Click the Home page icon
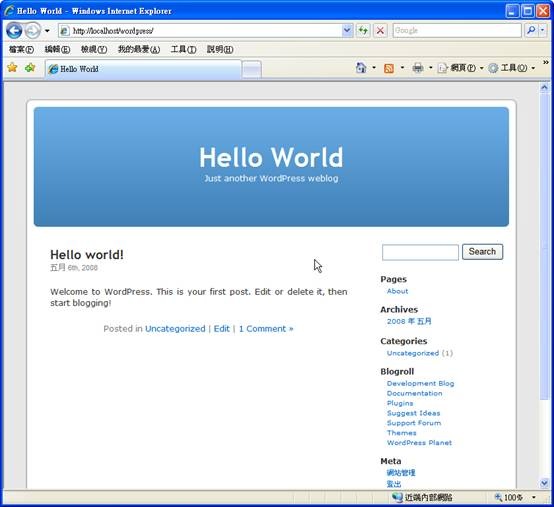Screen dimensions: 554x507 point(361,67)
